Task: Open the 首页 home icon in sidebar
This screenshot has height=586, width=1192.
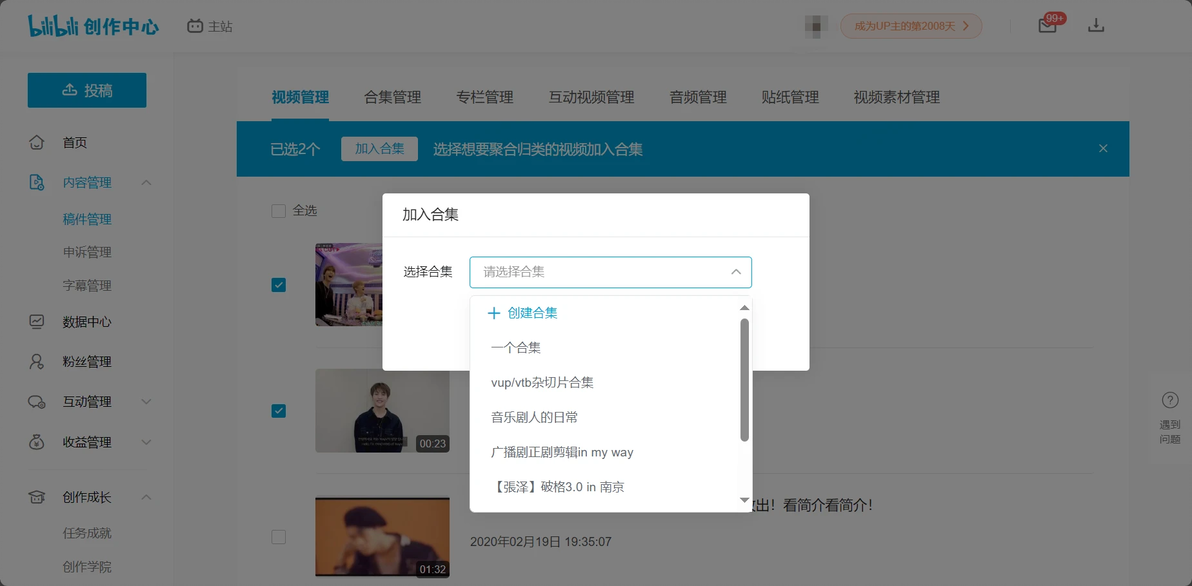Action: (x=36, y=142)
